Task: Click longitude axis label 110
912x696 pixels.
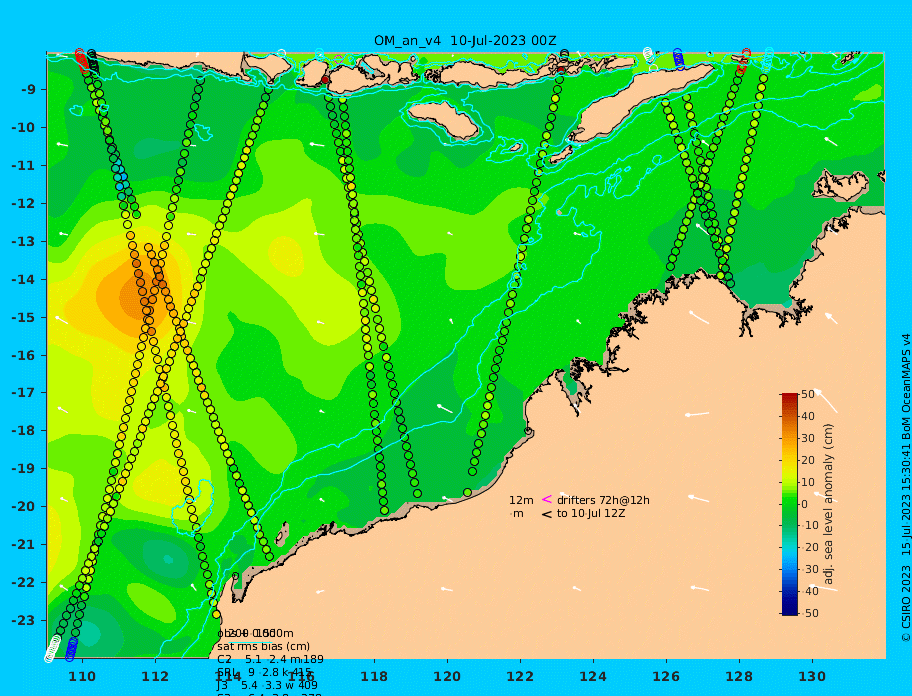Action: (83, 676)
